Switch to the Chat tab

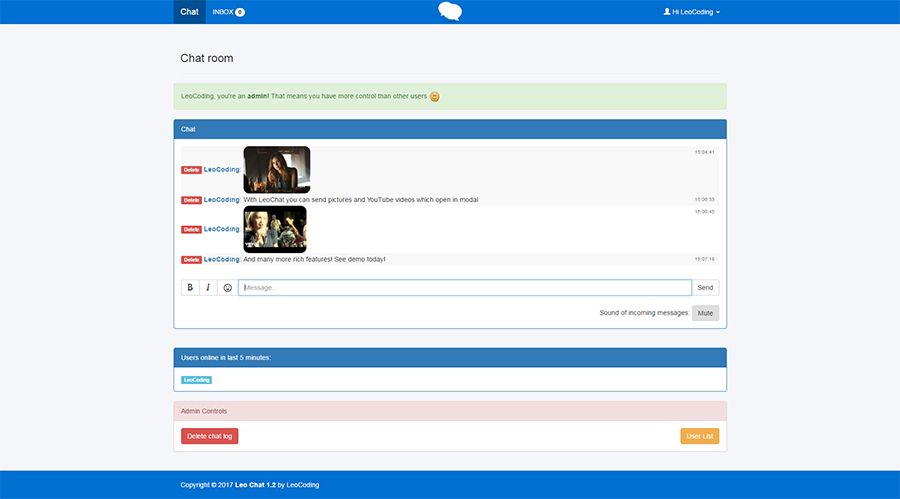click(x=189, y=12)
